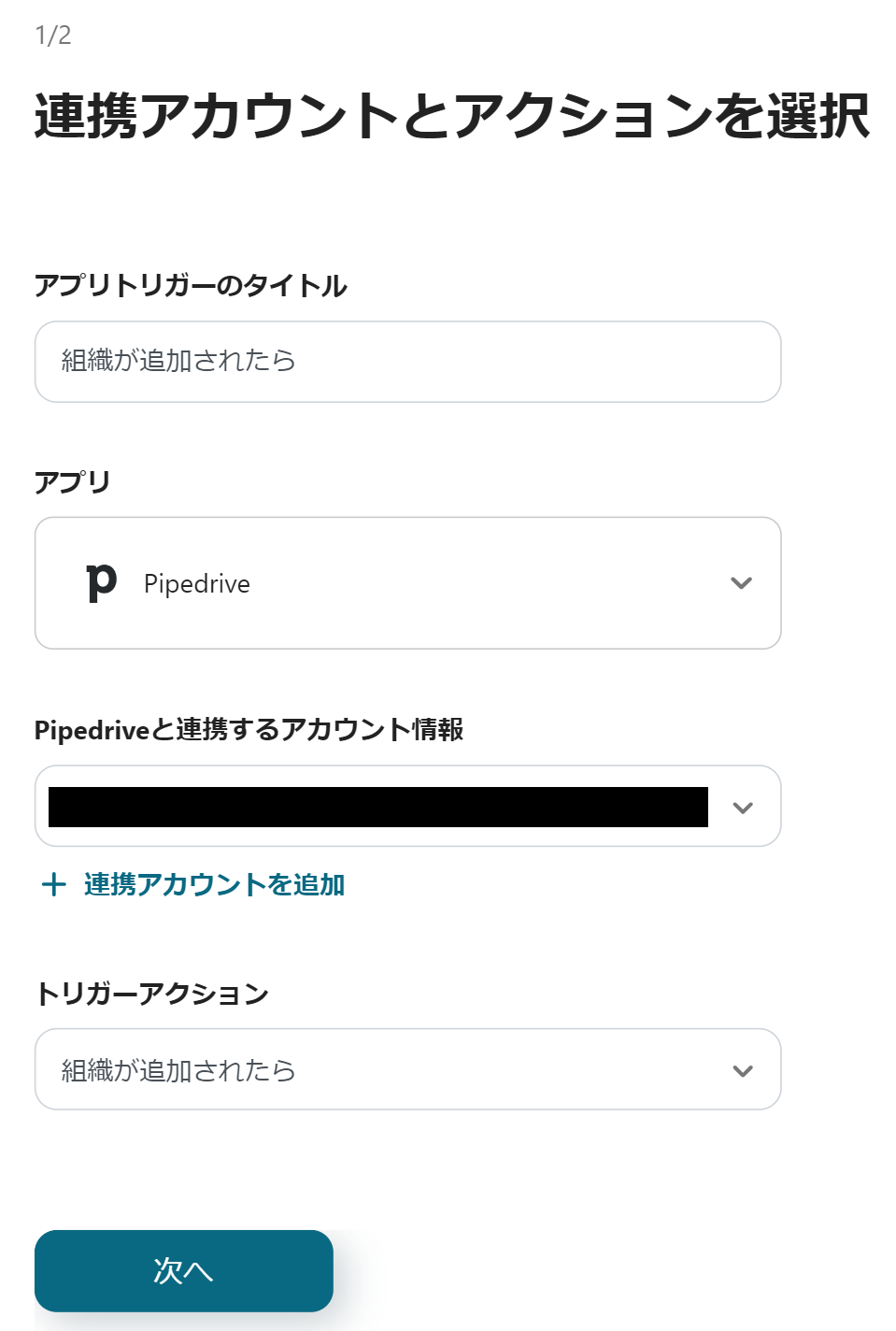Click 組織が追加されたら text in トリガーアクション dropdown

click(178, 1071)
